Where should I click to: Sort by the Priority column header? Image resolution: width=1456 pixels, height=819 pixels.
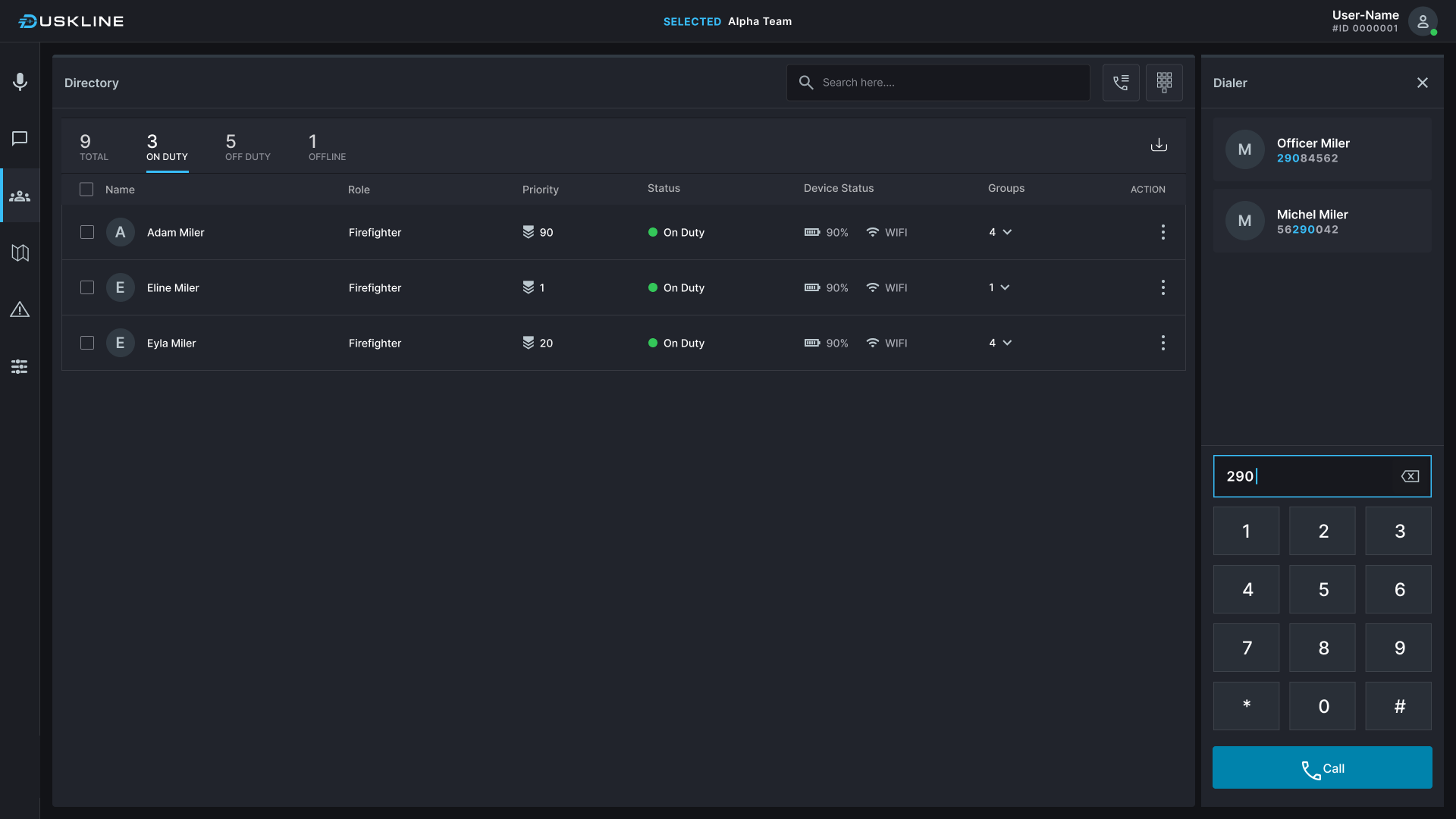click(540, 190)
